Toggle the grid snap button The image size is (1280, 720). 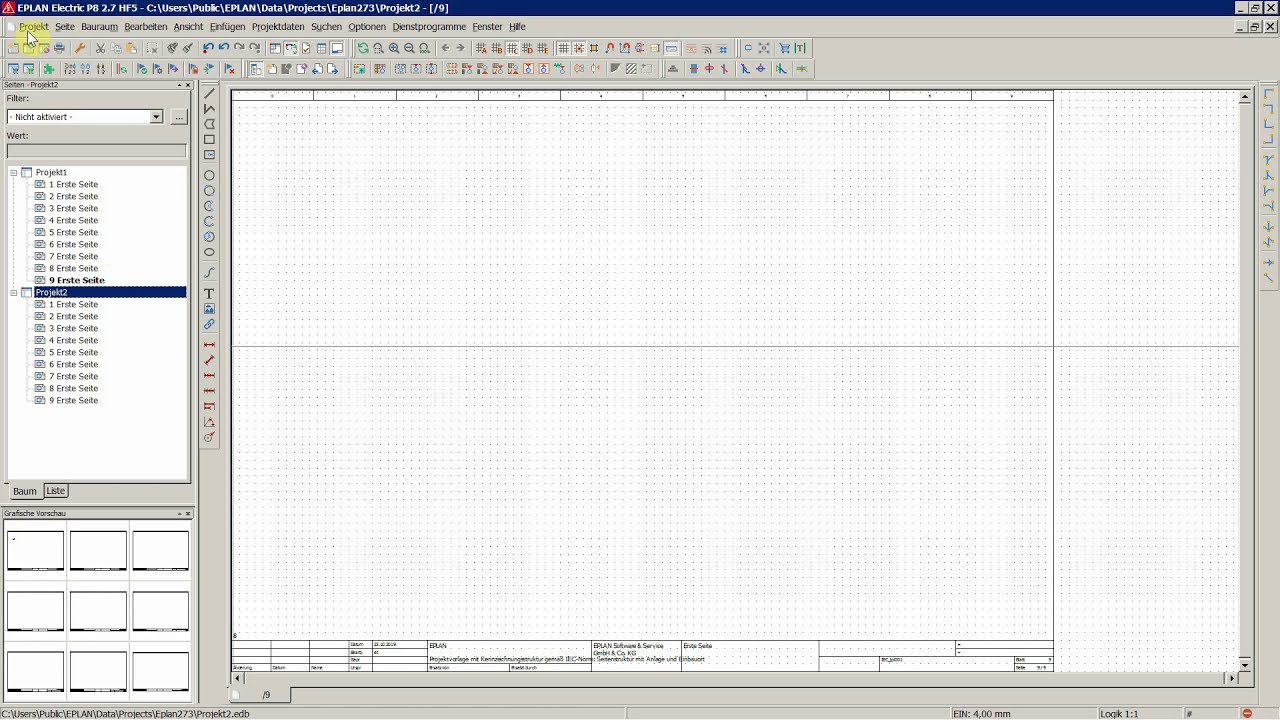coord(579,48)
